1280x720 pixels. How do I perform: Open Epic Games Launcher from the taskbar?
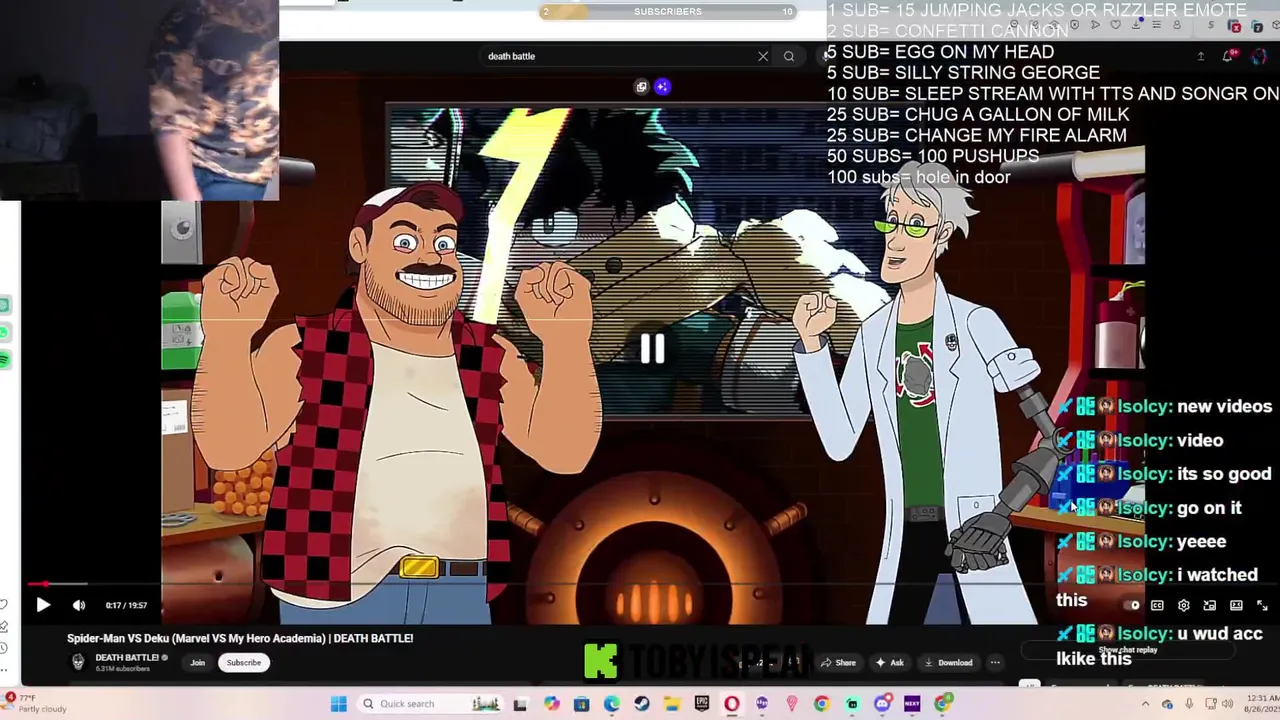click(x=702, y=704)
